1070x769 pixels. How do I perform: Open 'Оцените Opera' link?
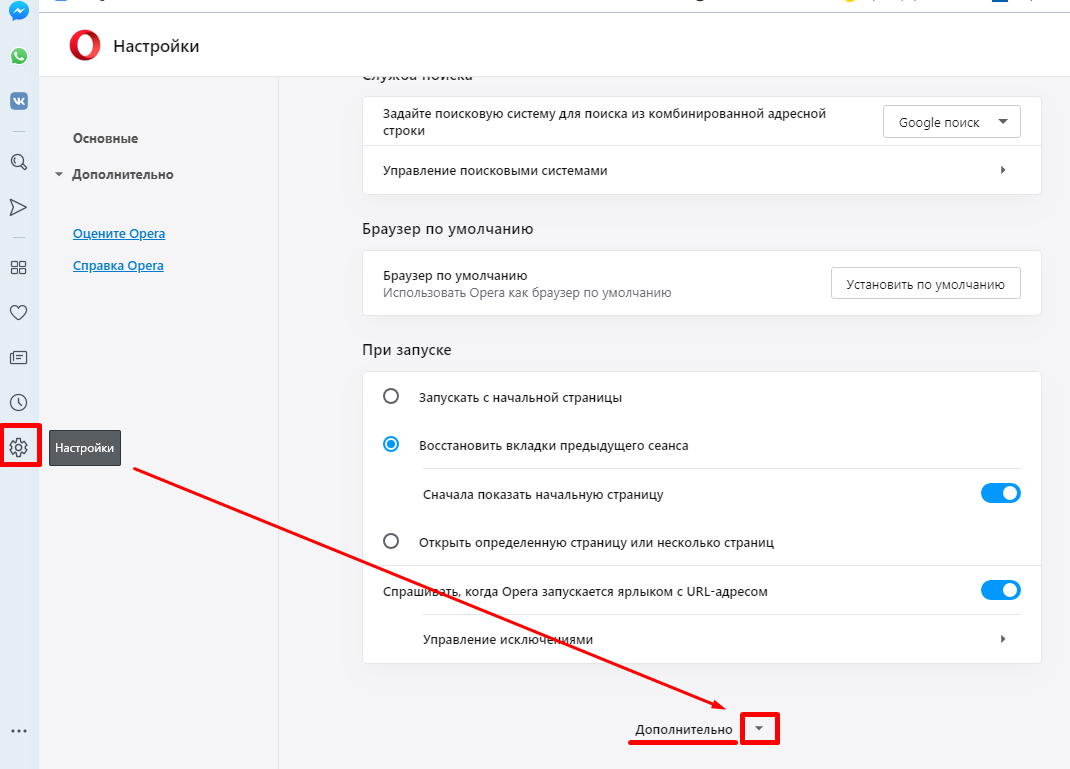pos(119,233)
